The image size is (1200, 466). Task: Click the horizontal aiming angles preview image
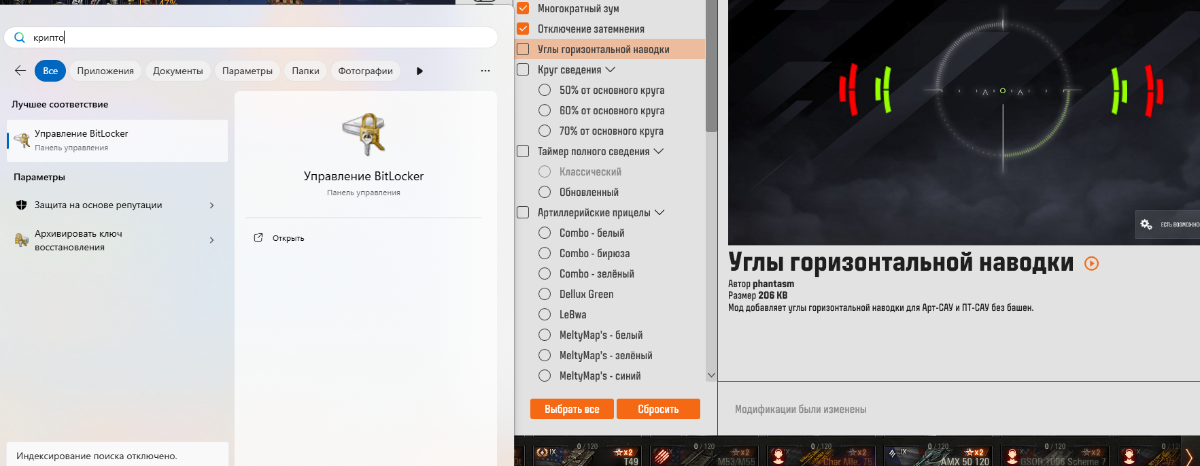tap(964, 122)
